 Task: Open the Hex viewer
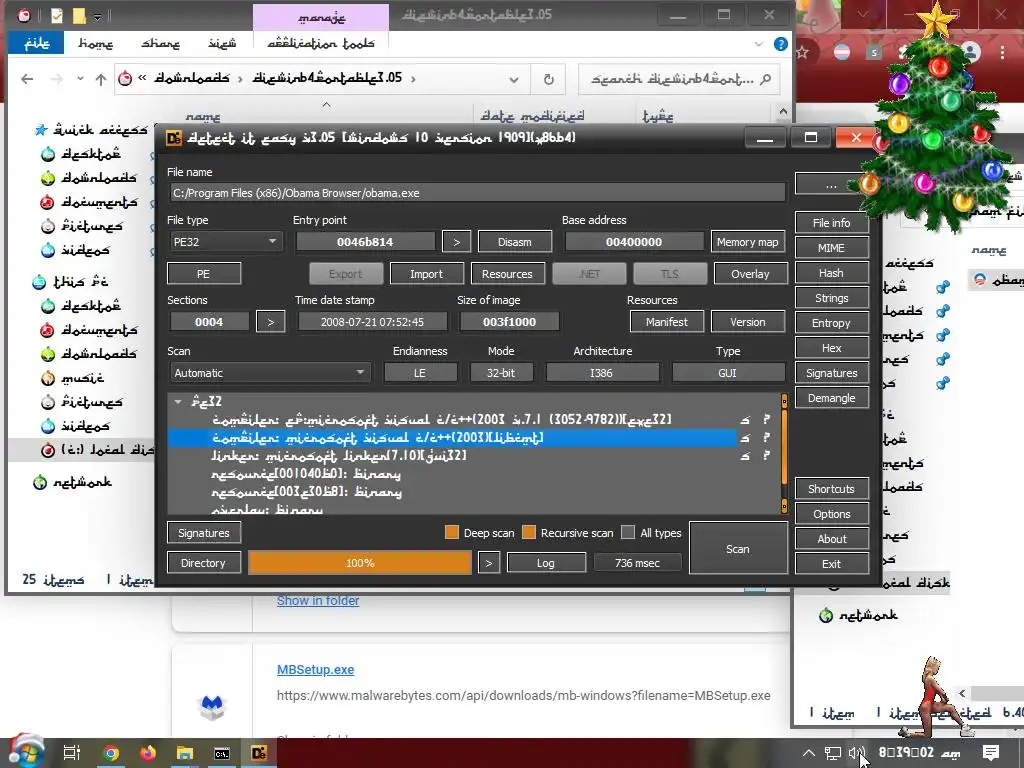pyautogui.click(x=831, y=348)
